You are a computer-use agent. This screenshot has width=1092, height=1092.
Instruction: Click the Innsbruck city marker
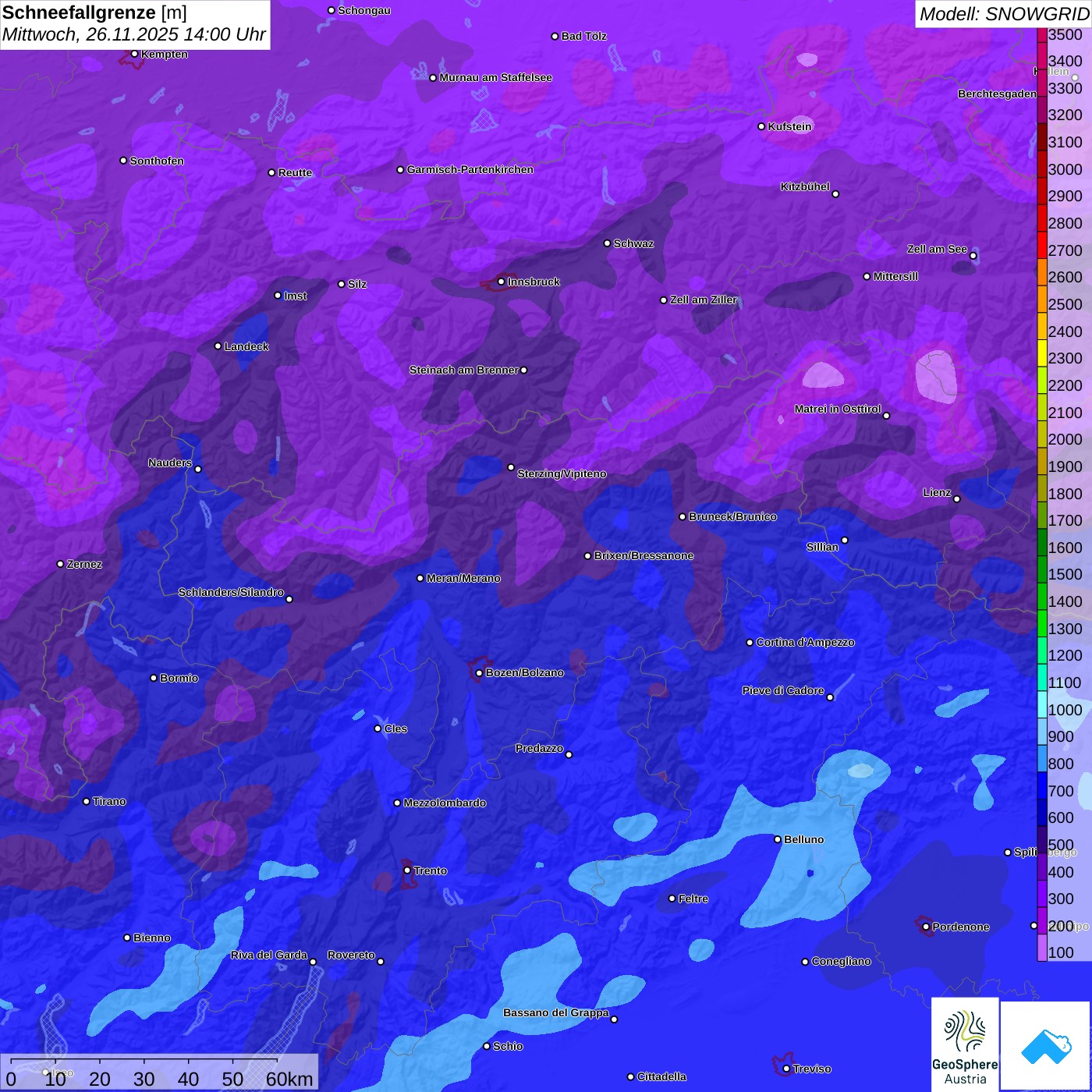(x=501, y=282)
